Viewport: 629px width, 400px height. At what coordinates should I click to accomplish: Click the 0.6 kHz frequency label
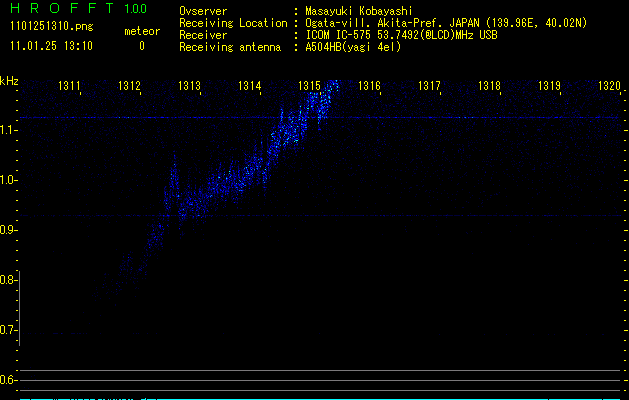tap(7, 380)
